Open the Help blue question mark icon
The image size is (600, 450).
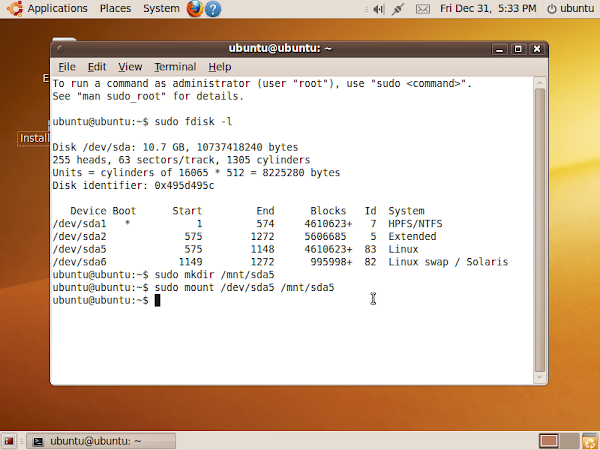click(x=213, y=9)
